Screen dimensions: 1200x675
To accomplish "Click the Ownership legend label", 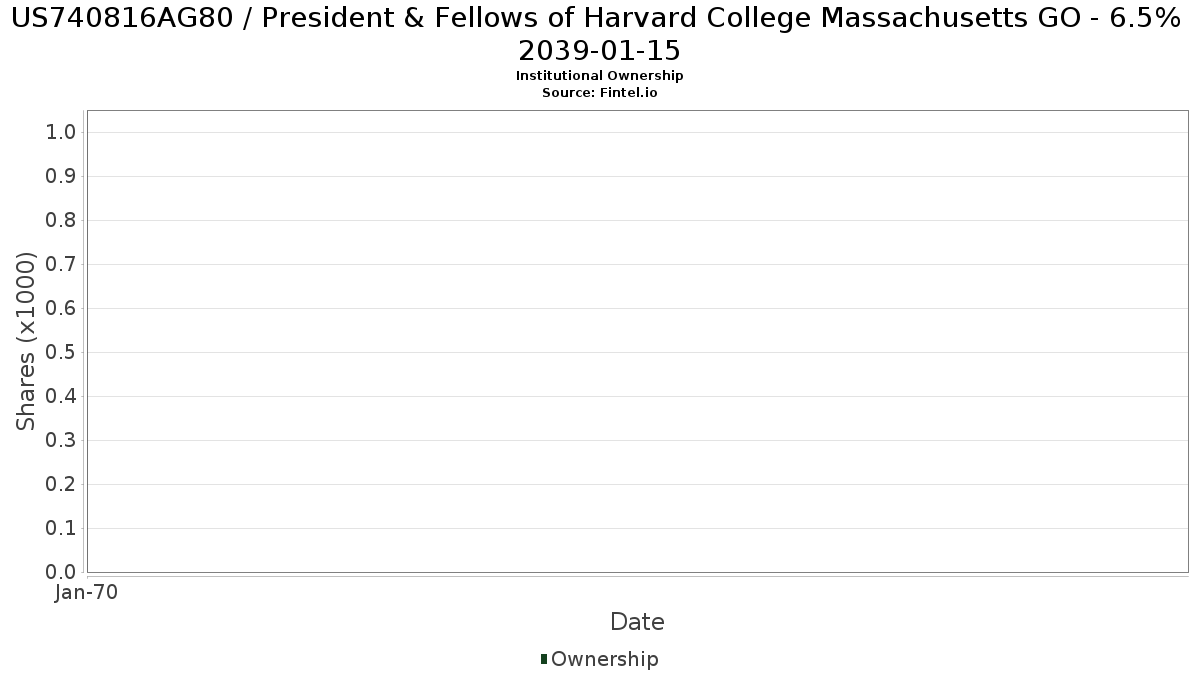I will 604,659.
